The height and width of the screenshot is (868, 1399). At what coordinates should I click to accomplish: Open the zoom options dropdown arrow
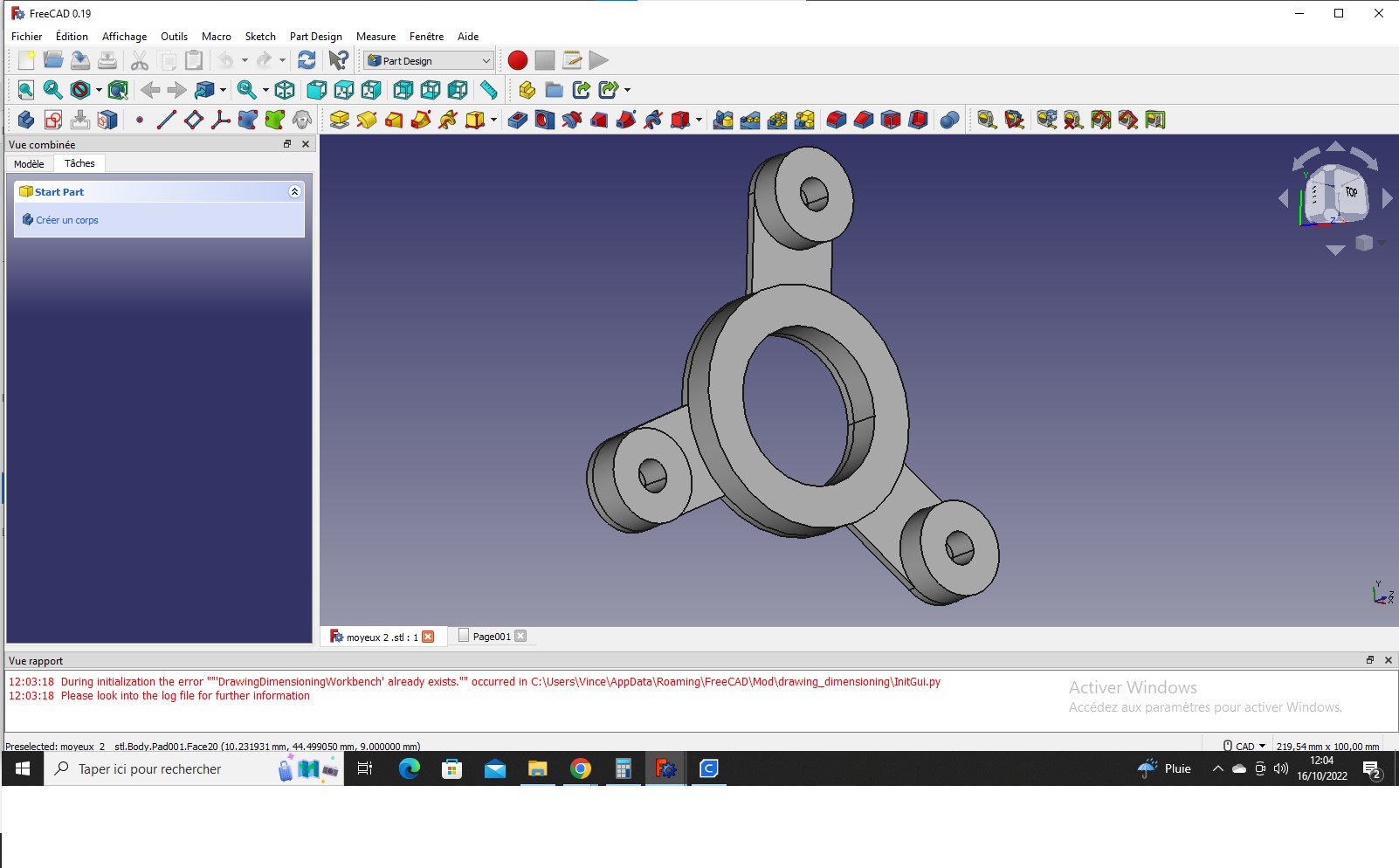(265, 90)
